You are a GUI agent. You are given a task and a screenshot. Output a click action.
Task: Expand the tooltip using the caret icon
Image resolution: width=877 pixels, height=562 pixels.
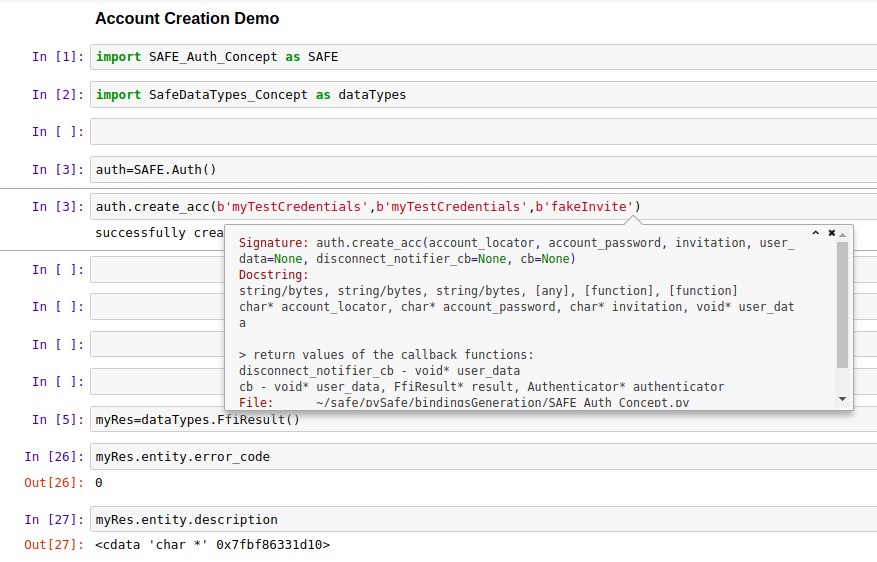pyautogui.click(x=816, y=232)
